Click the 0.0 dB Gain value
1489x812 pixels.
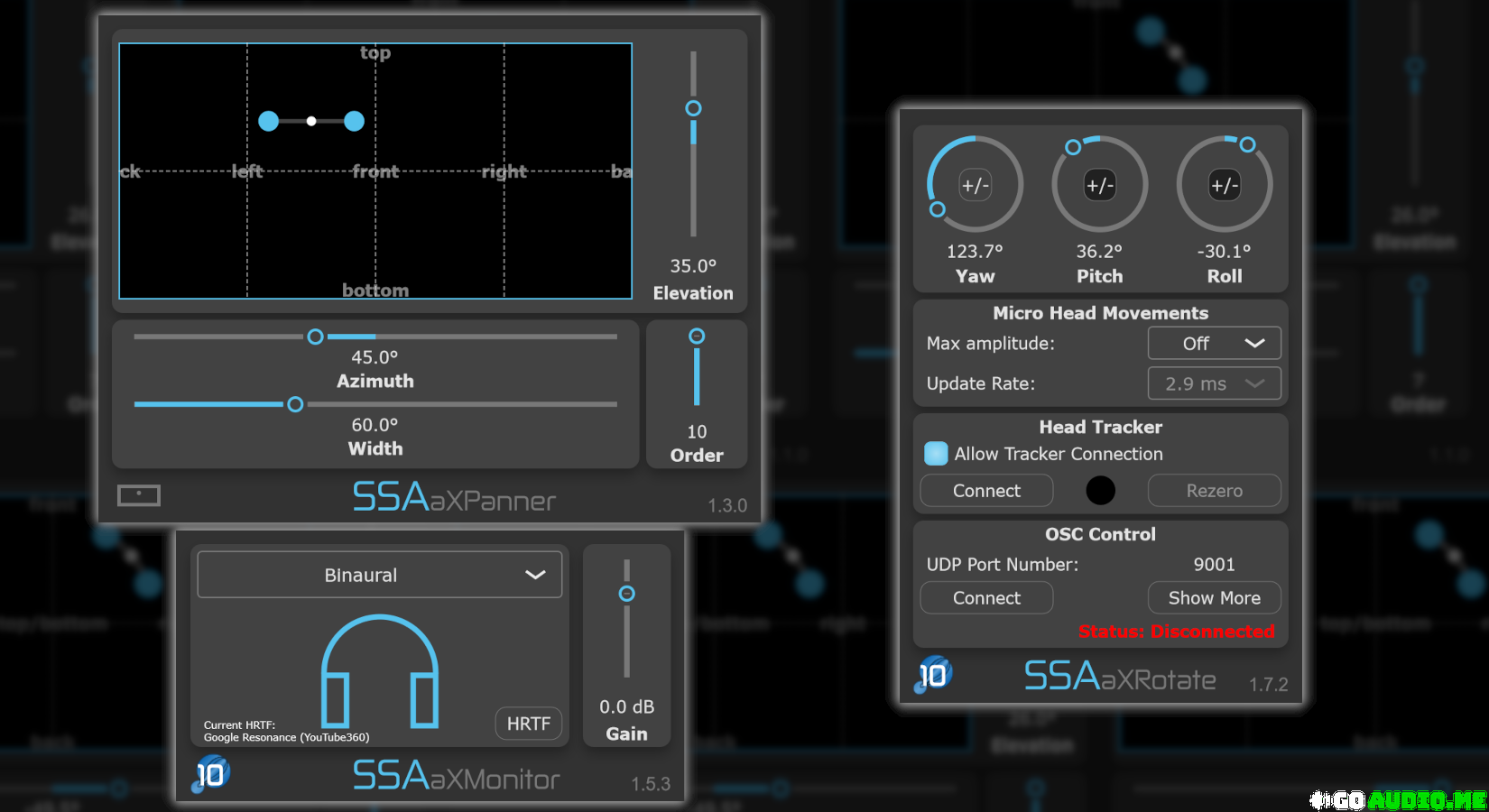(627, 707)
